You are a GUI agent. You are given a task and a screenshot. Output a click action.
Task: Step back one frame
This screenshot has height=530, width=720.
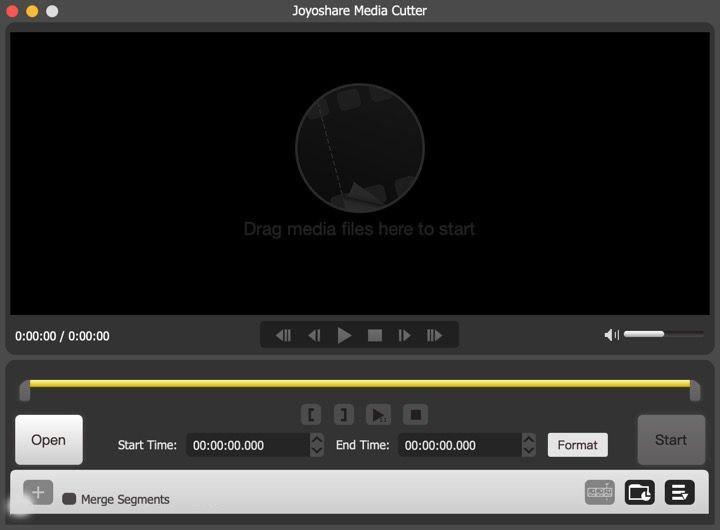tap(315, 336)
